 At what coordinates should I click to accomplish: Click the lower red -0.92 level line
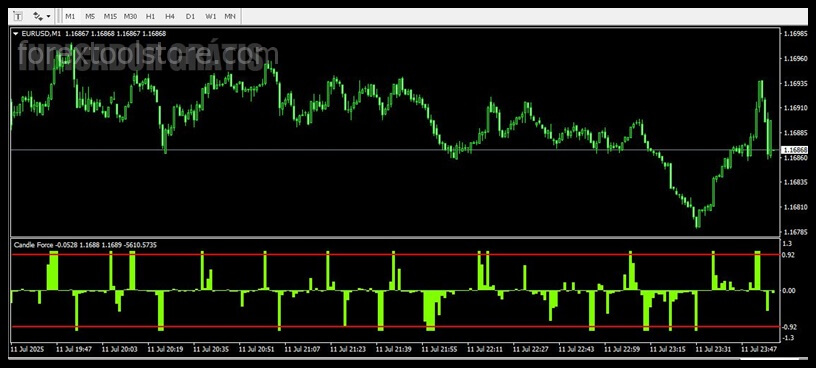coord(395,327)
